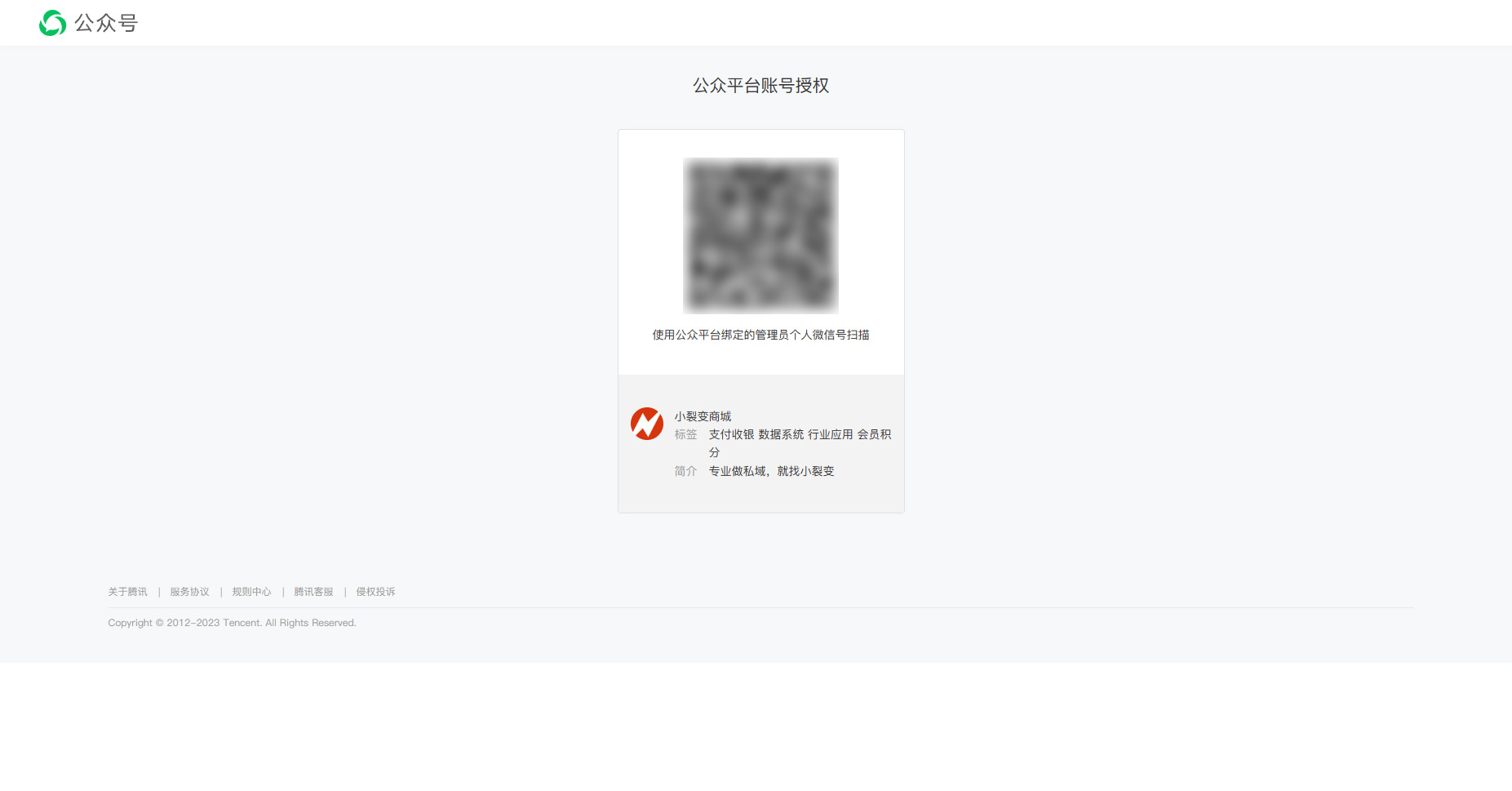Screen dimensions: 1512x791
Task: Click the 公众平台账号授权 page title
Action: click(760, 86)
